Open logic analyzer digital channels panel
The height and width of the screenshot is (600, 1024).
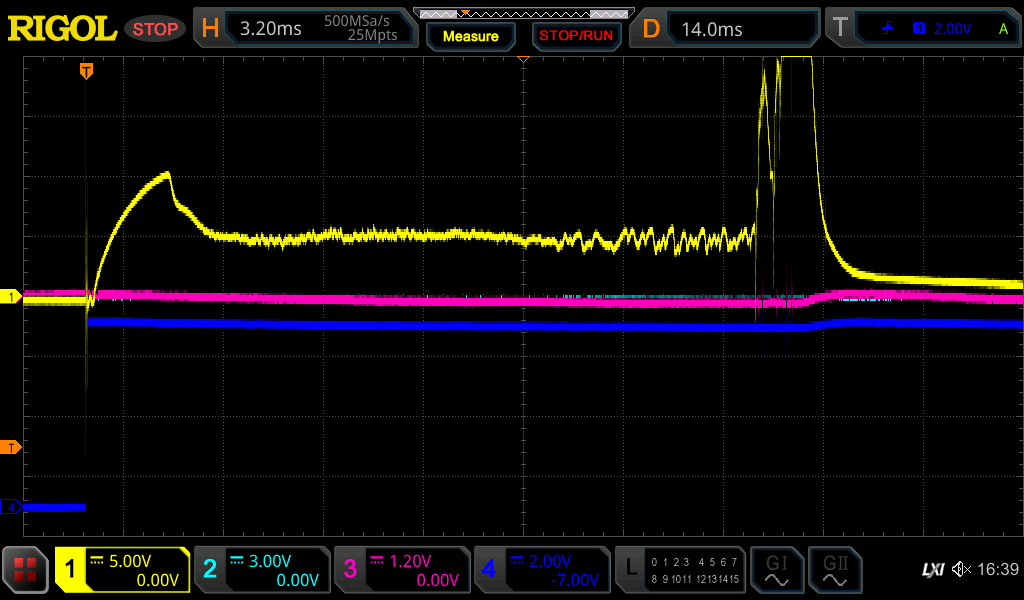[x=680, y=570]
